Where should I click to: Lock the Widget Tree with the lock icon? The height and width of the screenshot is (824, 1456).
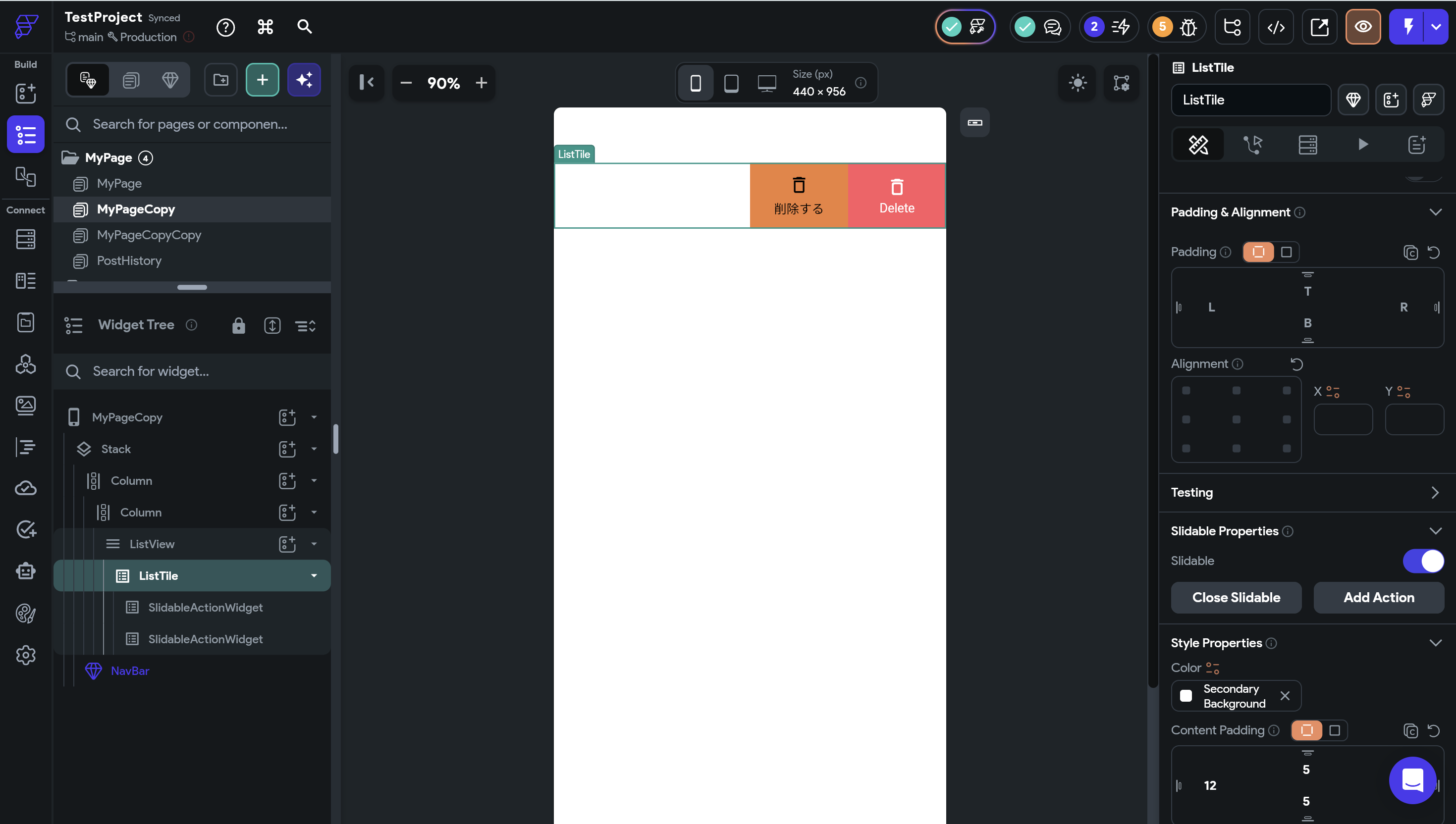[x=238, y=325]
